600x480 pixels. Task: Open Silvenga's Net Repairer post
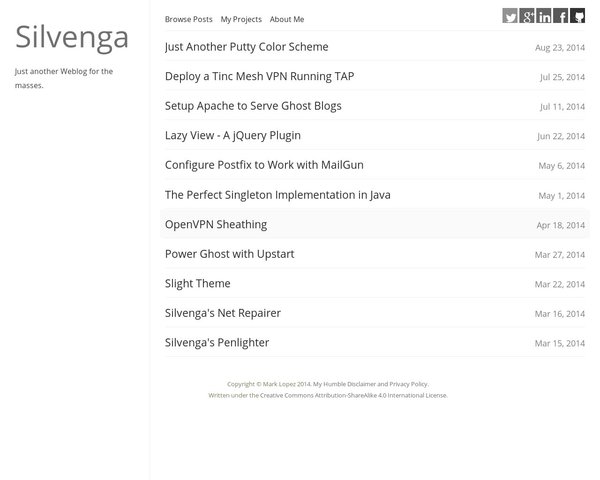tap(222, 313)
